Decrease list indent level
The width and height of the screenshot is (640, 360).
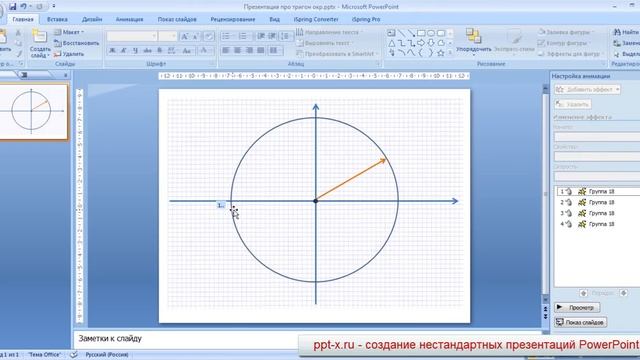261,36
